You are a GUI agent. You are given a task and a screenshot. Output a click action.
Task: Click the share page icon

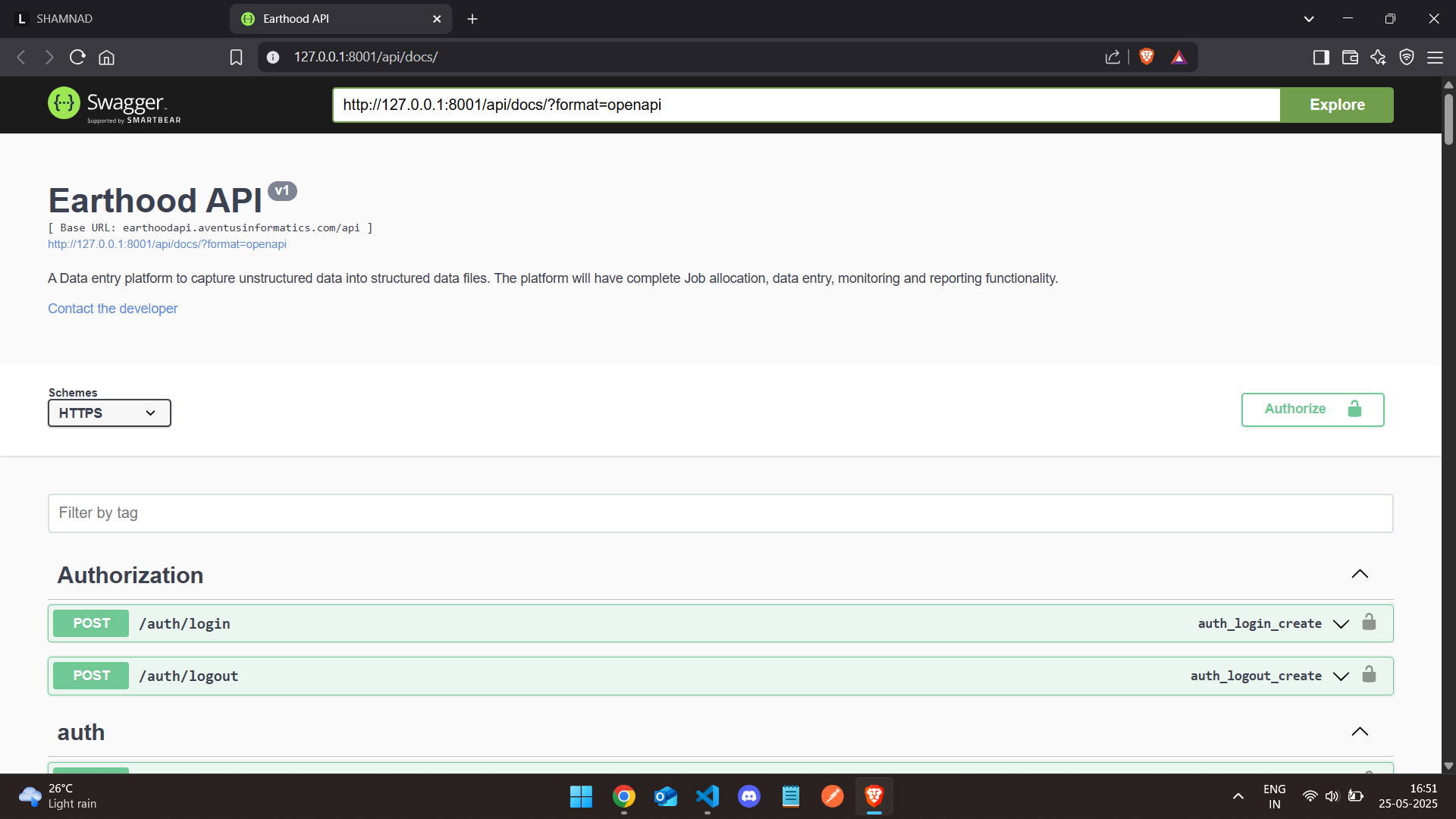pyautogui.click(x=1112, y=57)
